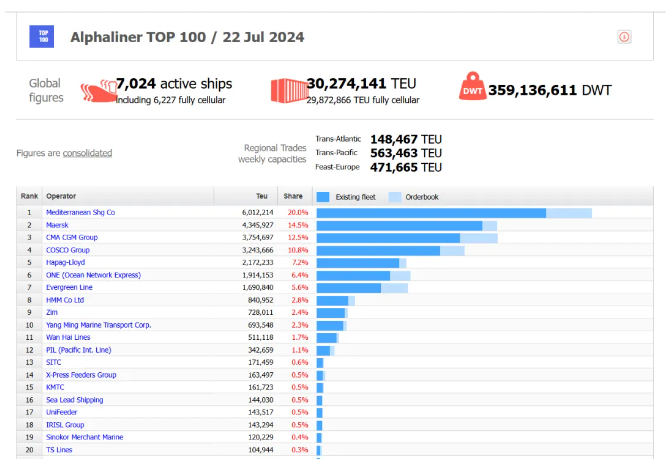Click 'Including 6,227 fully cellular' text
The width and height of the screenshot is (672, 472).
(171, 100)
